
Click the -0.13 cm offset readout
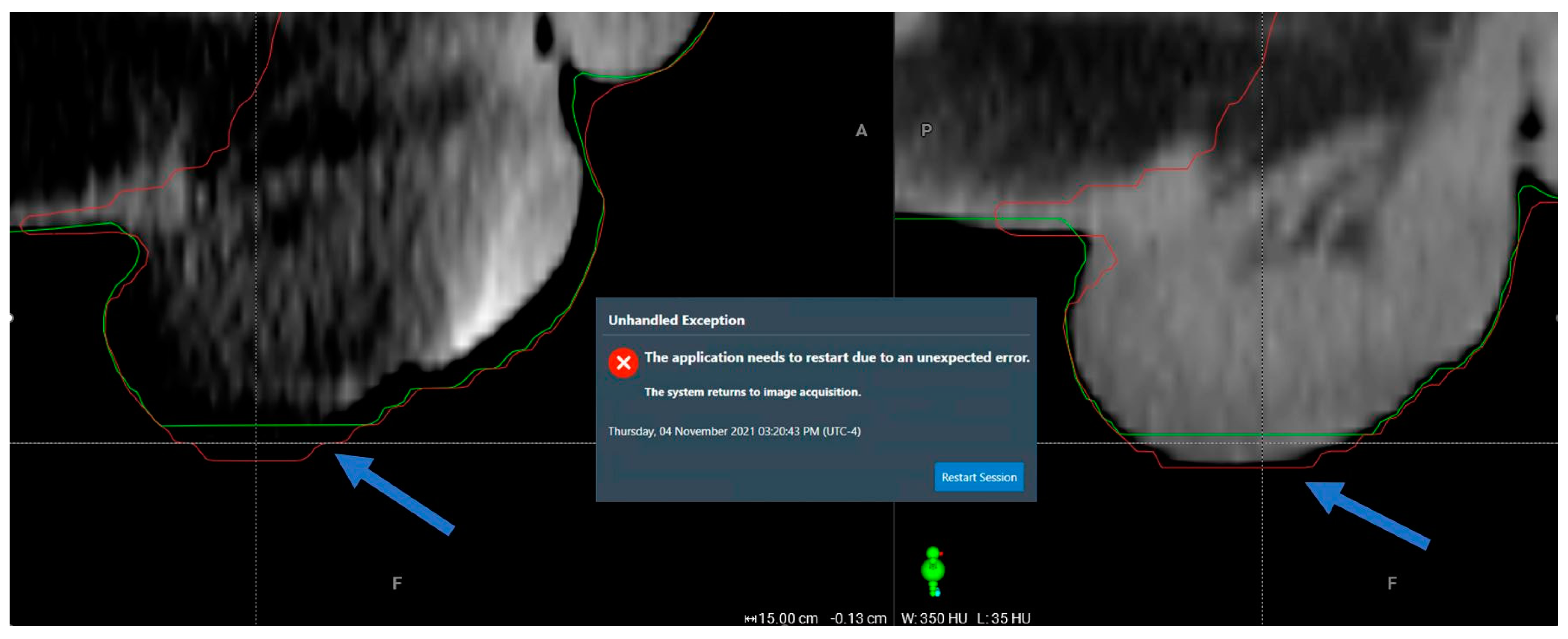(858, 618)
